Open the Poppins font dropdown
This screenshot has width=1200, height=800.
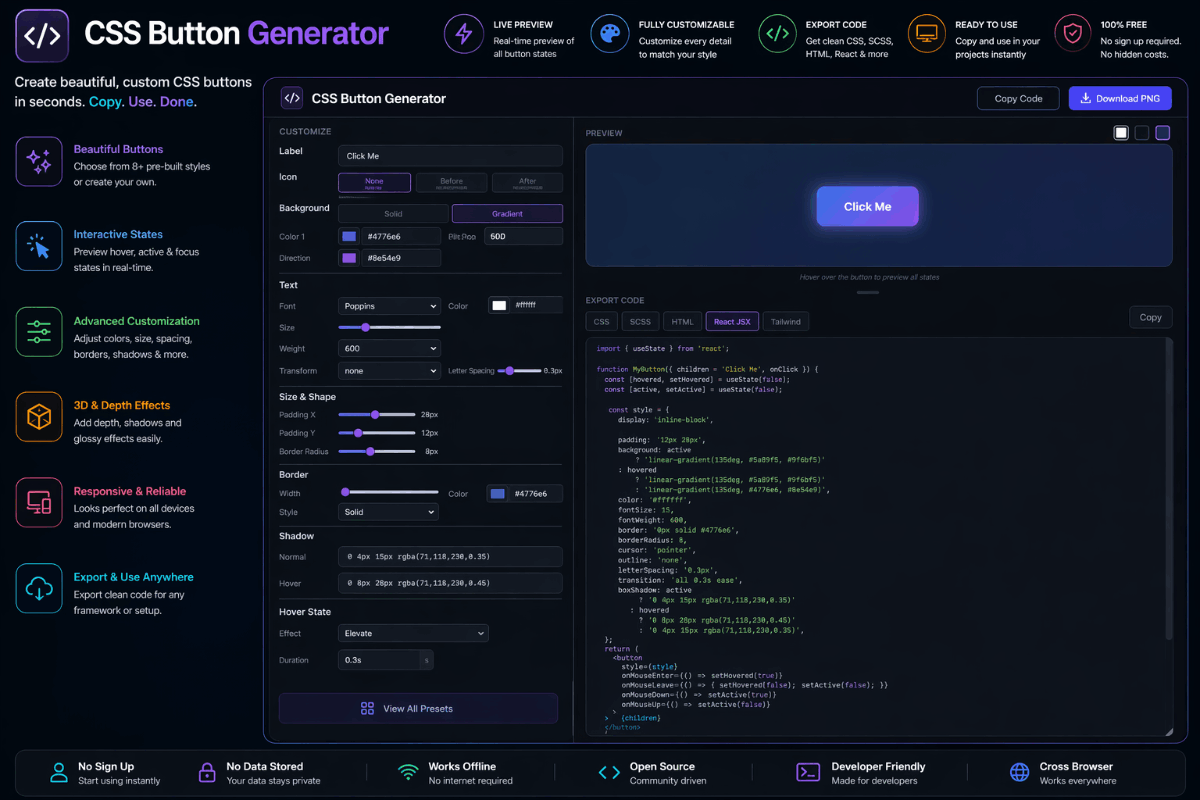389,306
